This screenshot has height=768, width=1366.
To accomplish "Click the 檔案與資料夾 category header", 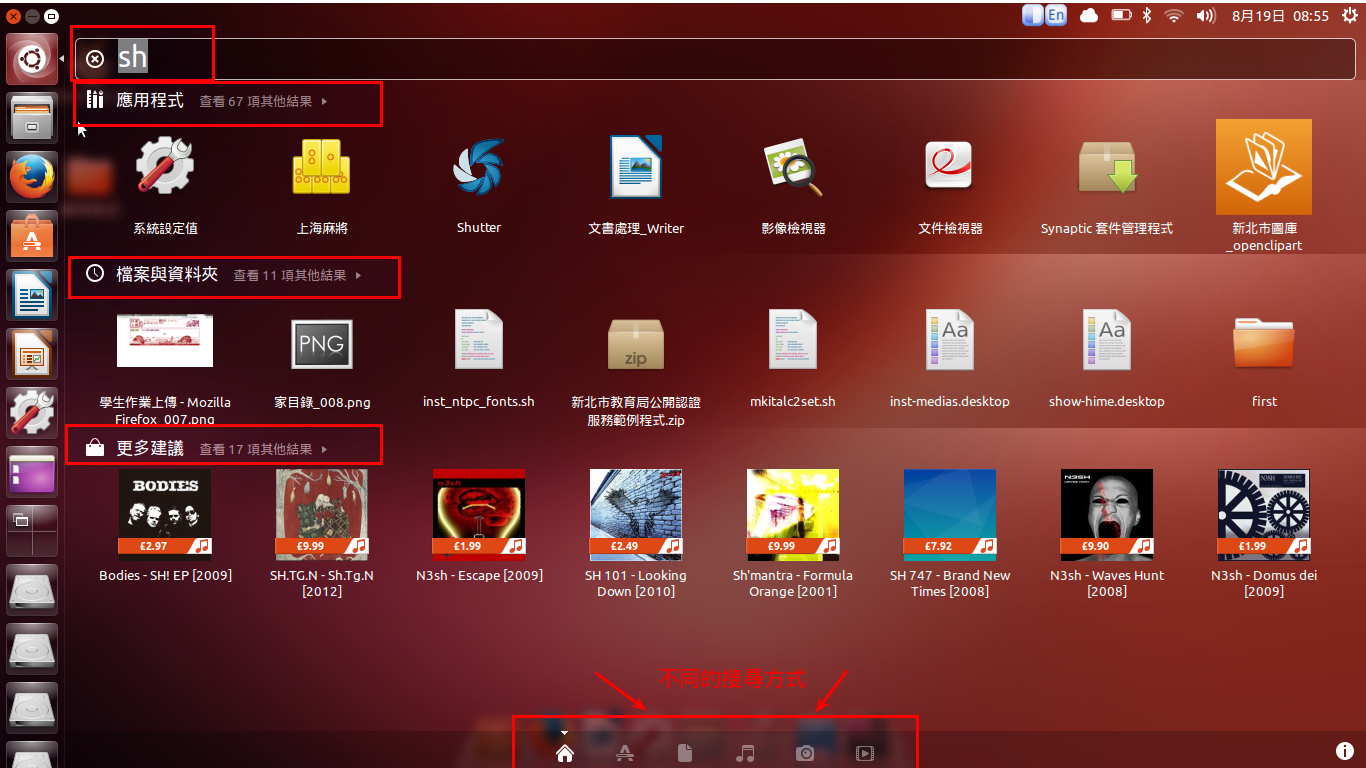I will coord(167,274).
